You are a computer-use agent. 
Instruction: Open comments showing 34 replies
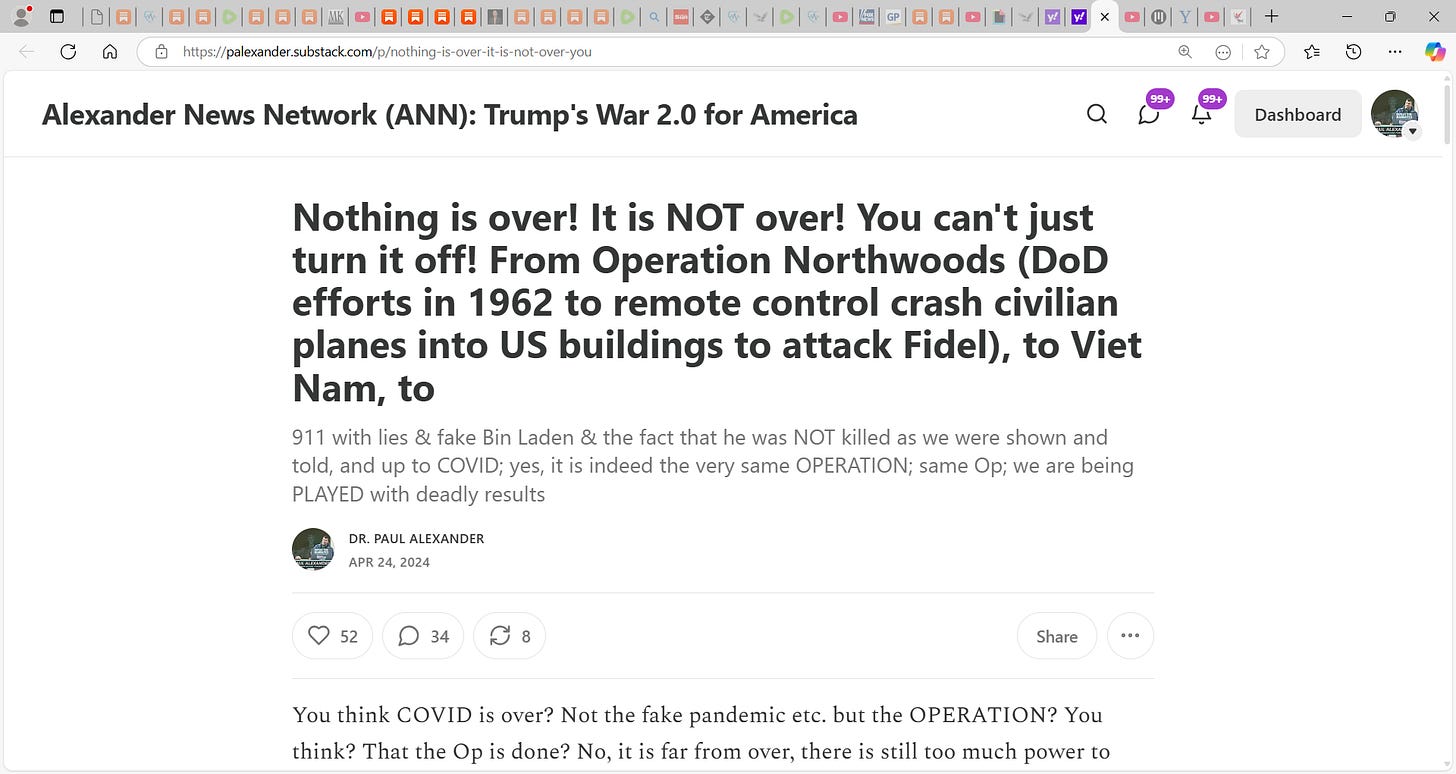pyautogui.click(x=423, y=636)
